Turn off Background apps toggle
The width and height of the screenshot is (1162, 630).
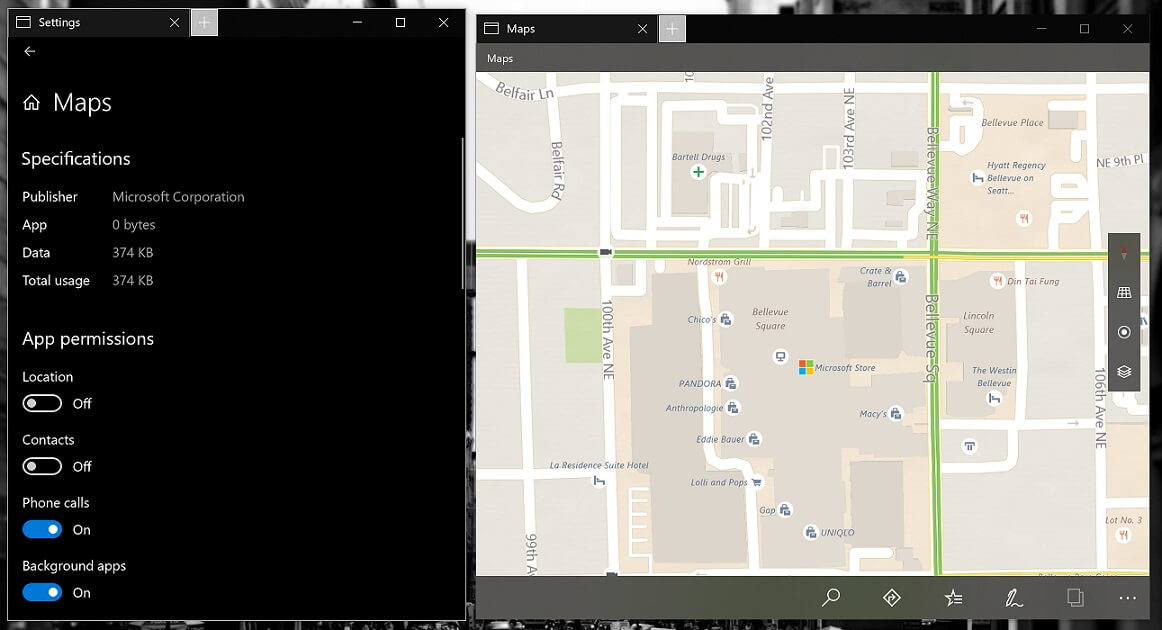pyautogui.click(x=42, y=592)
